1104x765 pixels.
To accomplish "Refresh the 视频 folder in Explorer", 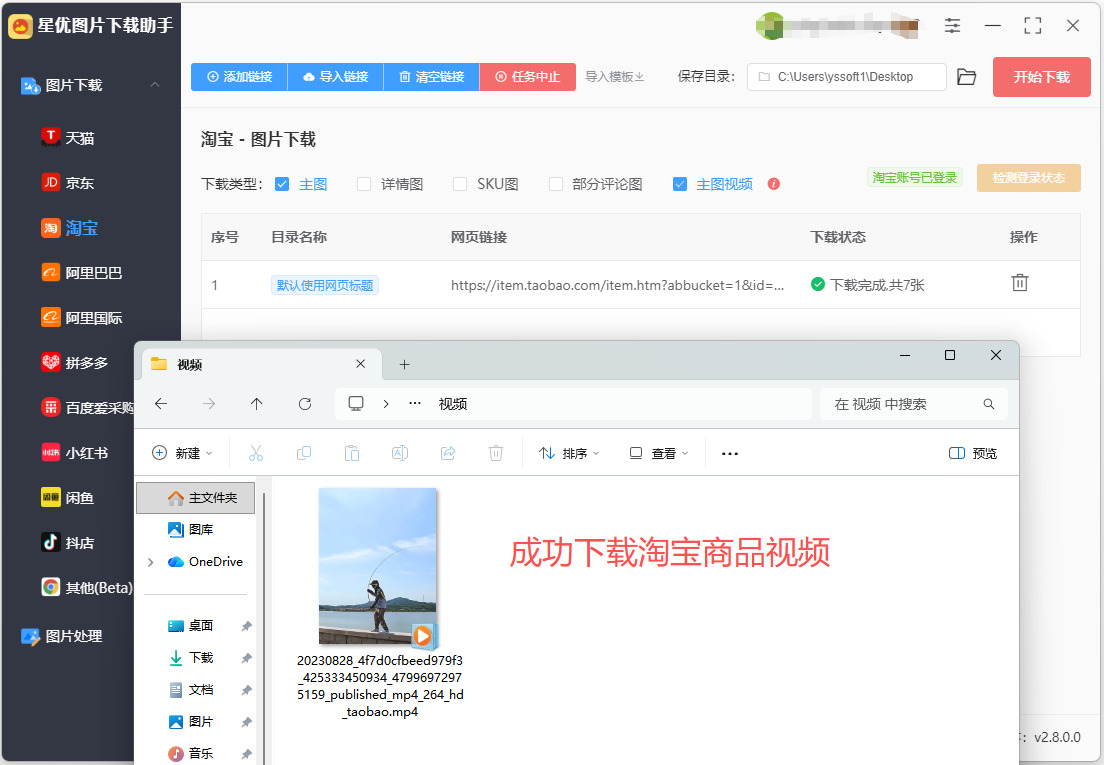I will tap(305, 404).
